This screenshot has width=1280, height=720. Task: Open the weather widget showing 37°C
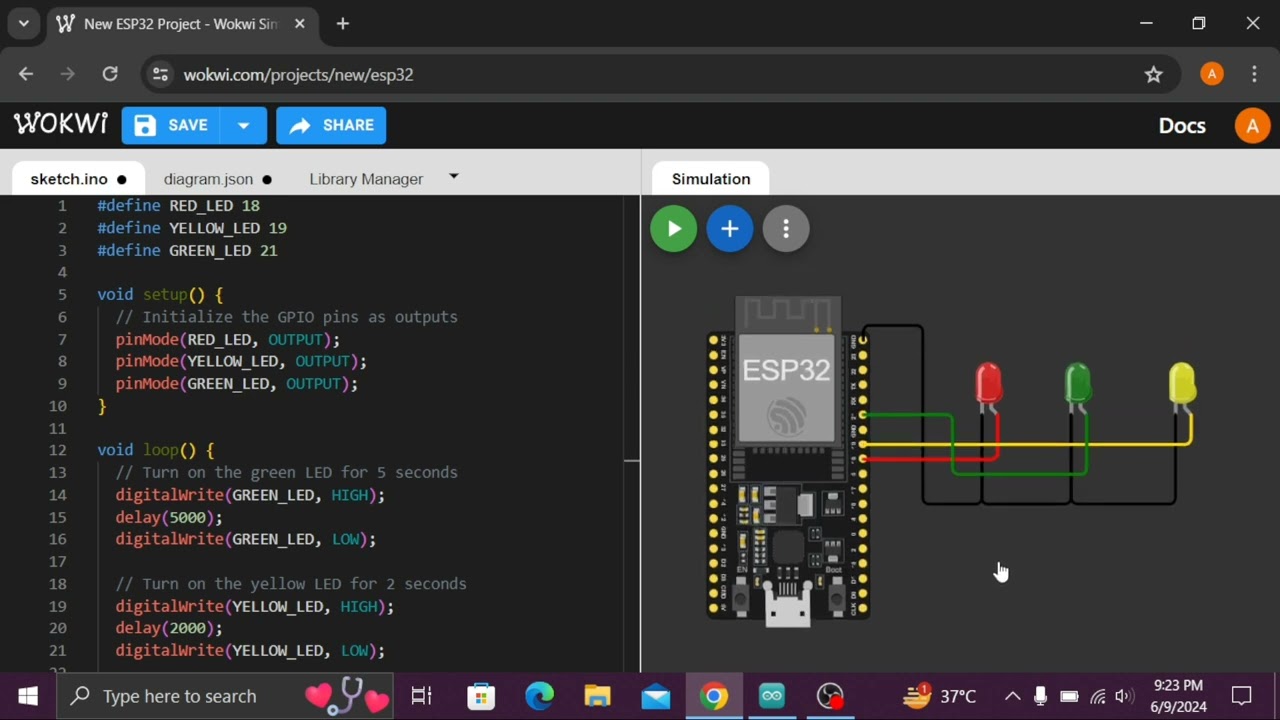point(939,696)
